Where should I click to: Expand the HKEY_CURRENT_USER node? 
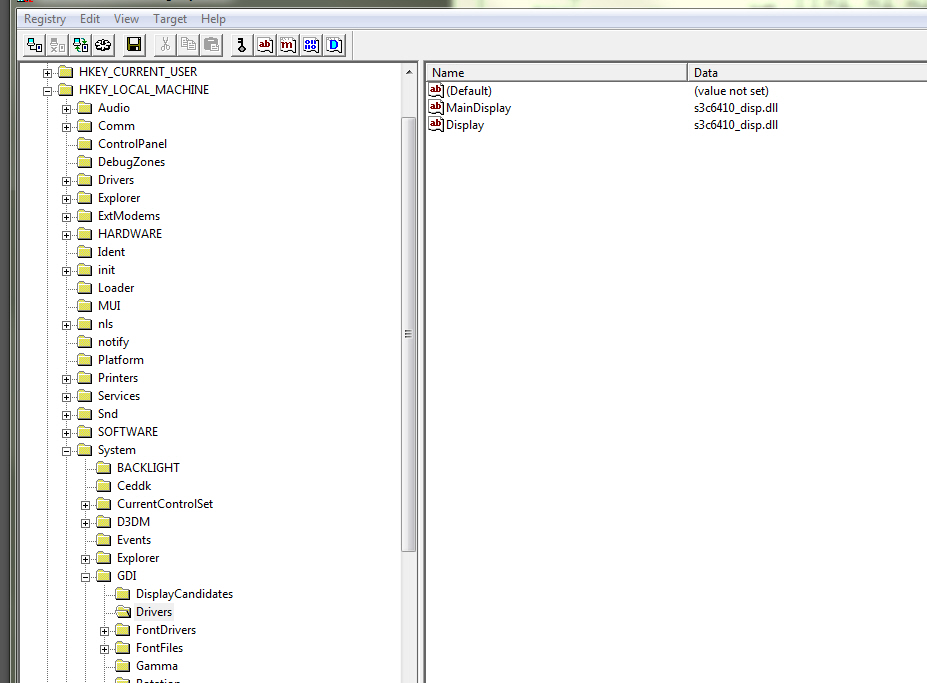point(48,72)
